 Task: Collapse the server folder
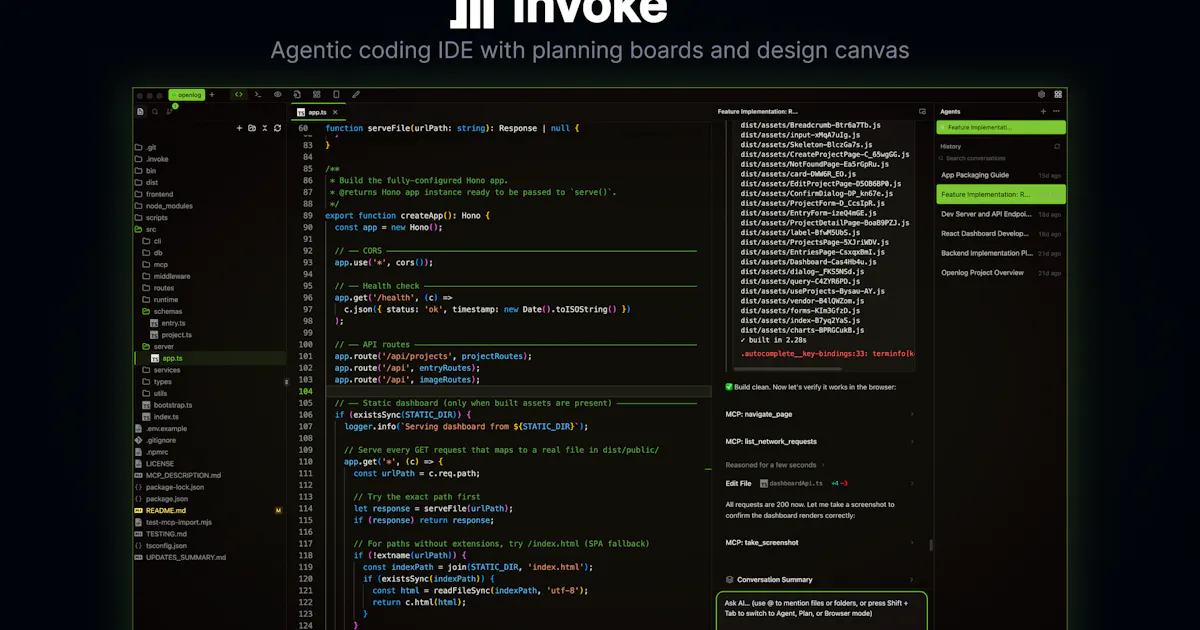point(157,346)
